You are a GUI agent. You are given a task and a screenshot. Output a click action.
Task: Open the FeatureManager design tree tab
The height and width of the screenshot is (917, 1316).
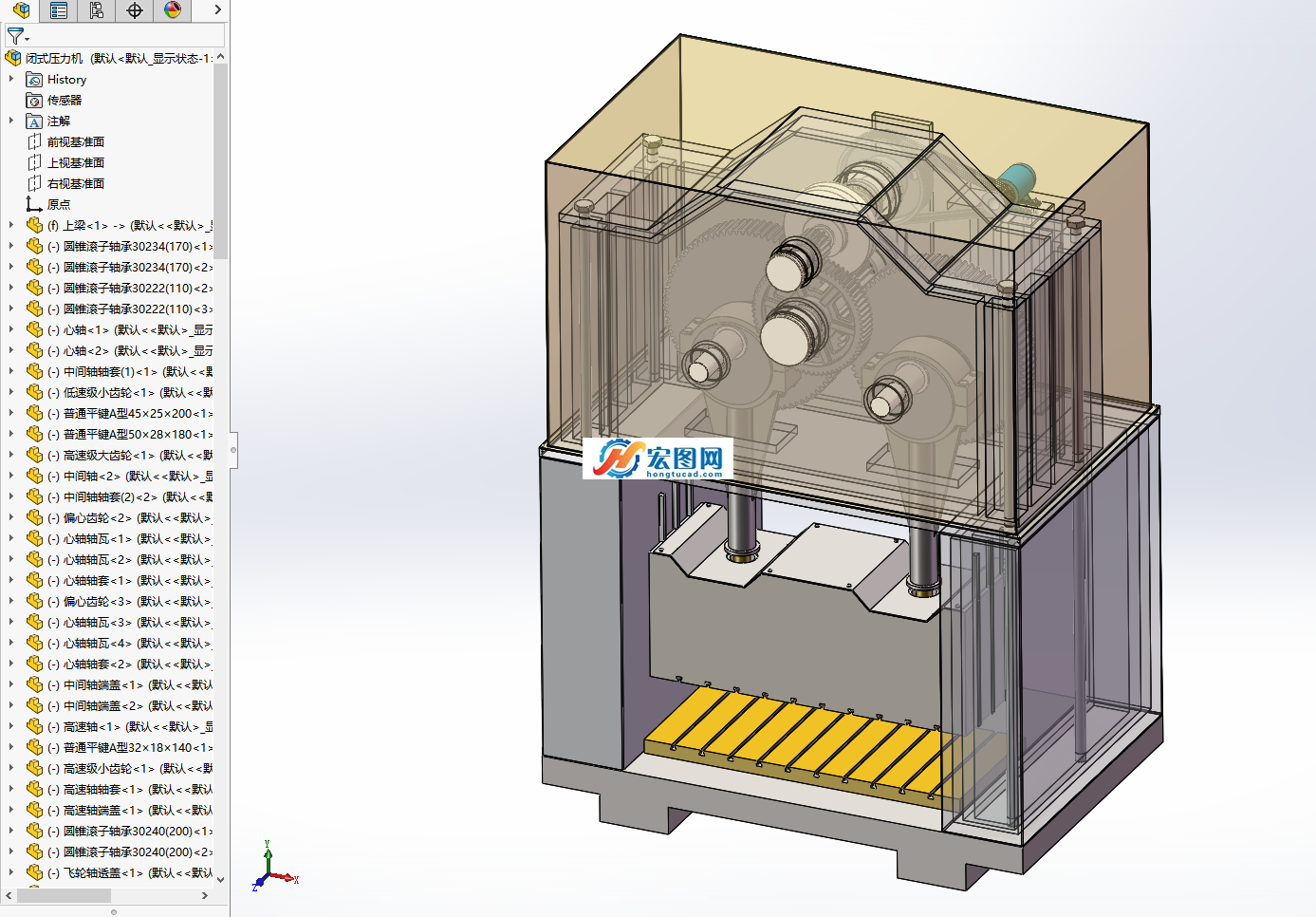(x=21, y=10)
